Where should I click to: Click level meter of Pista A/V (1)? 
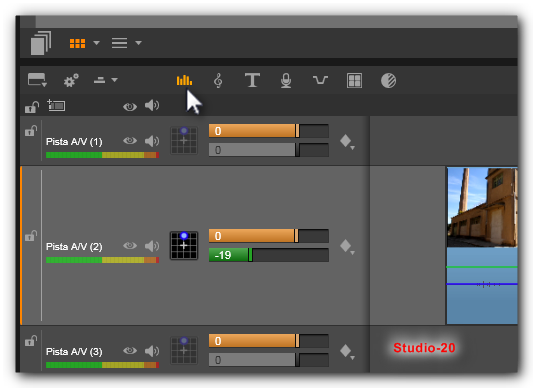102,155
